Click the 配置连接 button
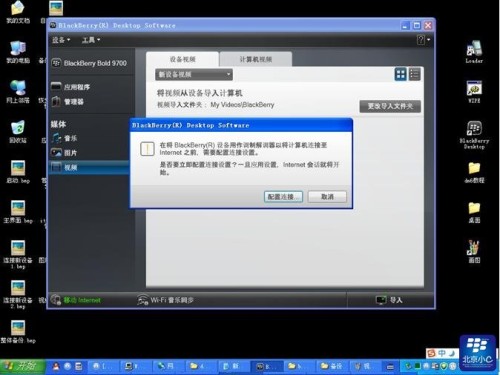 coord(283,197)
